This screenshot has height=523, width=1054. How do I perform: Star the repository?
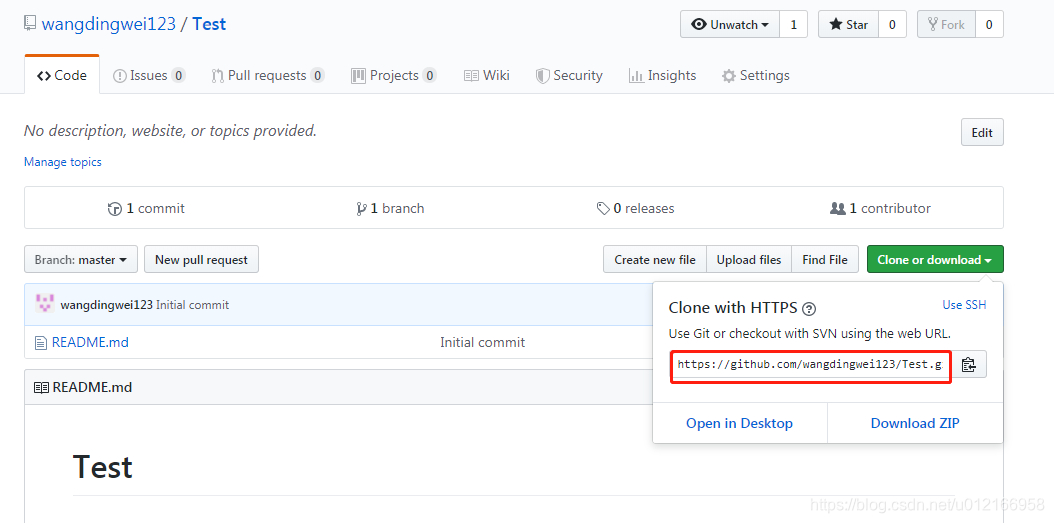[848, 24]
